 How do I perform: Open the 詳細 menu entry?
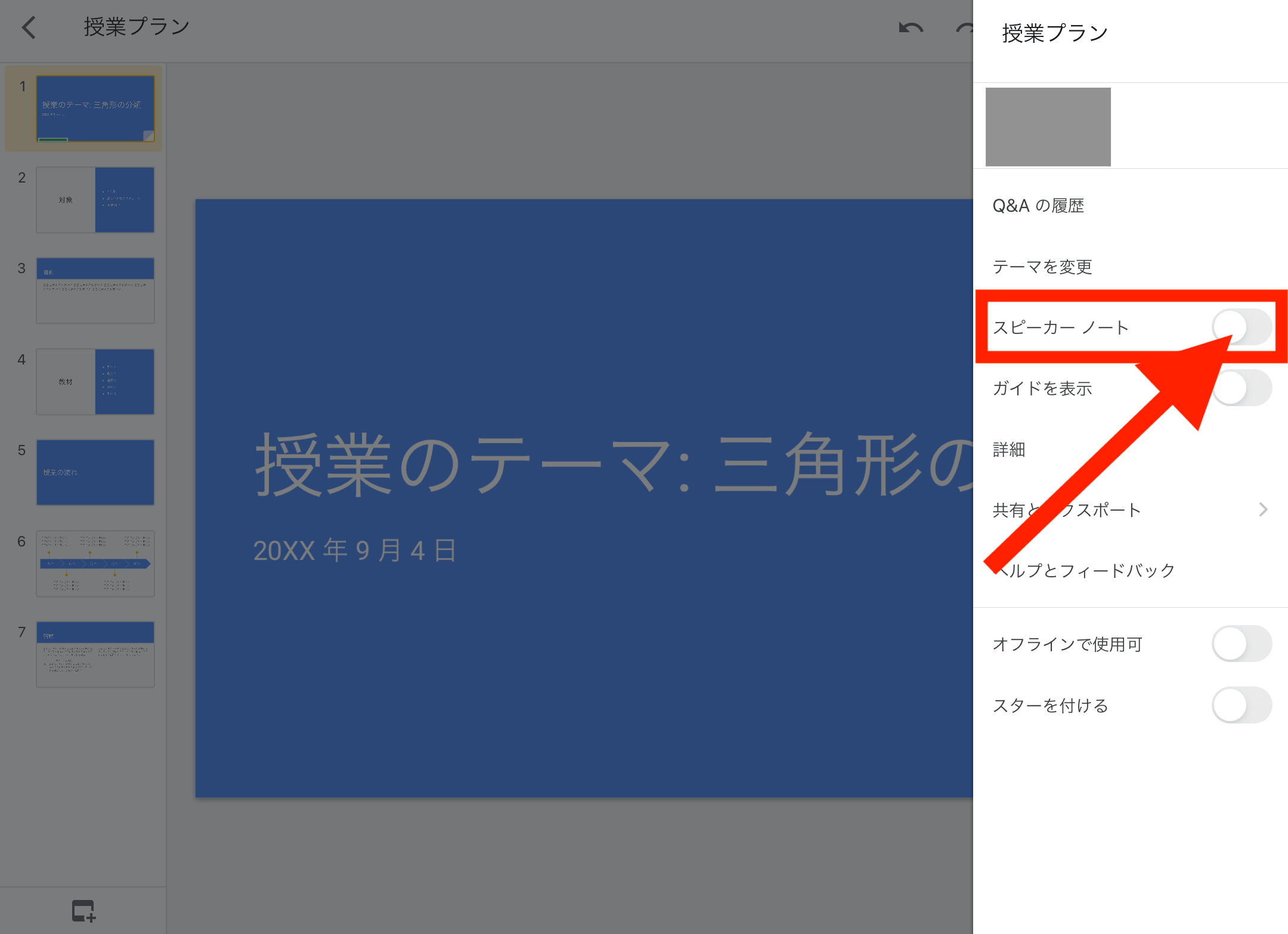1131,449
